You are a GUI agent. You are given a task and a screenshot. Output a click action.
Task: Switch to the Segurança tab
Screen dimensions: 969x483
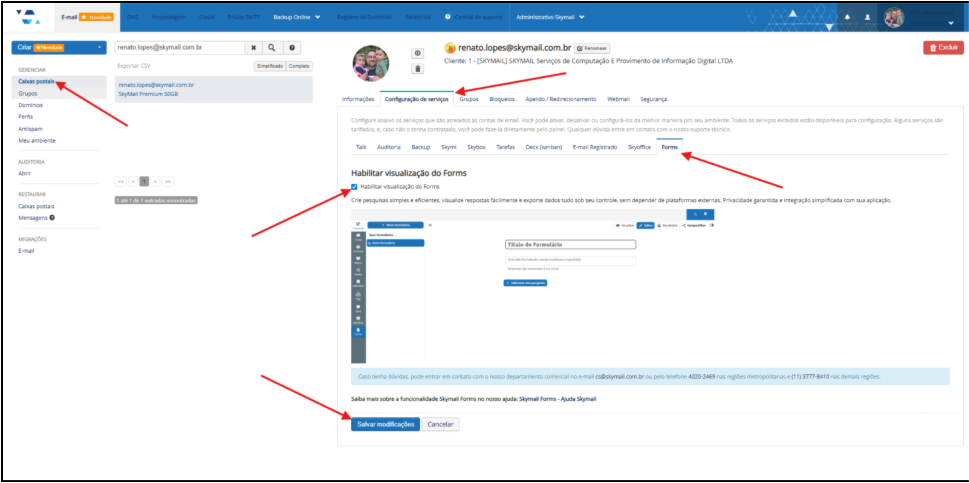(x=654, y=99)
